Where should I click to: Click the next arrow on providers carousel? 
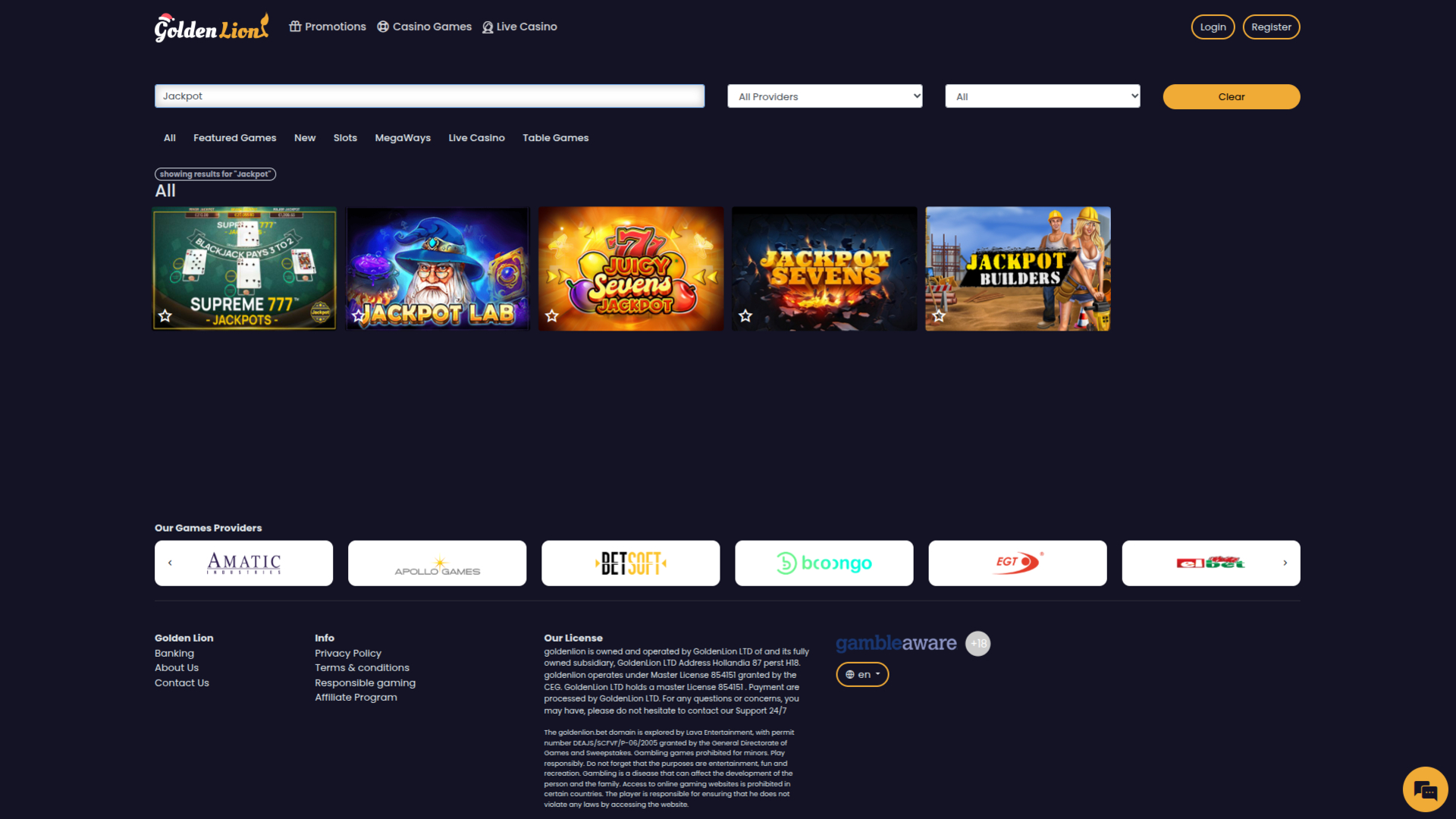click(1285, 562)
